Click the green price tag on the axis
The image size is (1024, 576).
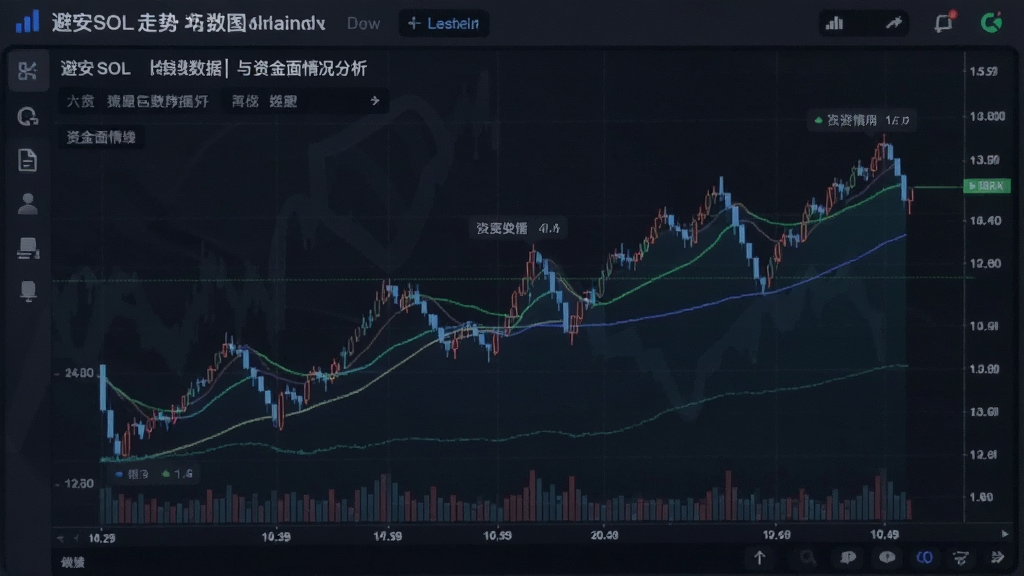point(986,186)
